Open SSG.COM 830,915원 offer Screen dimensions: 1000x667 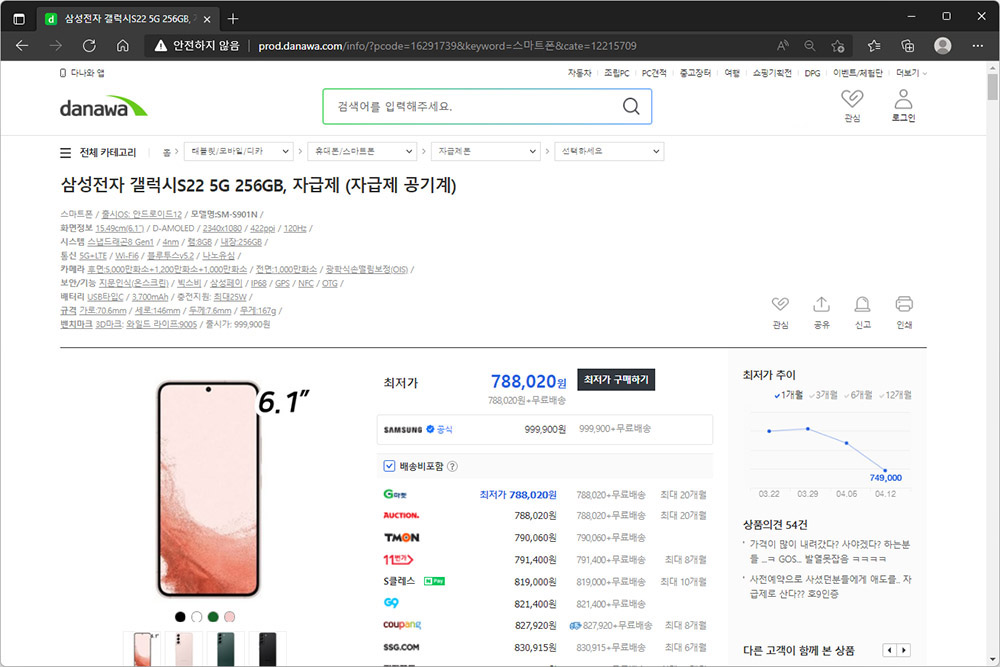tap(545, 647)
